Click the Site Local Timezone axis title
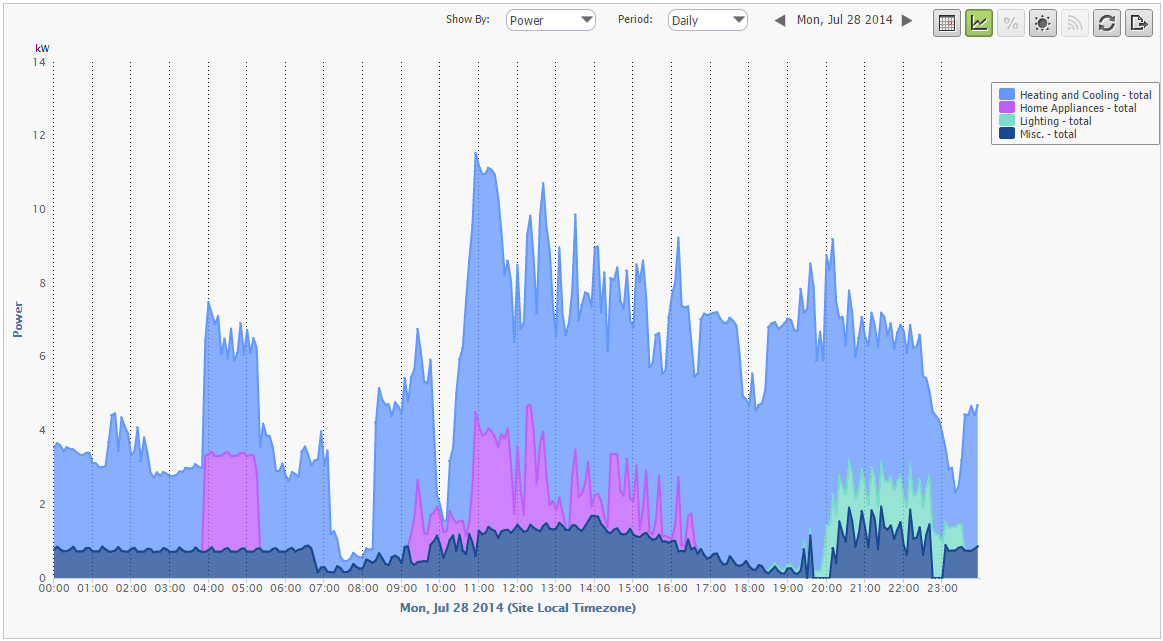Image resolution: width=1163 pixels, height=641 pixels. (x=517, y=608)
